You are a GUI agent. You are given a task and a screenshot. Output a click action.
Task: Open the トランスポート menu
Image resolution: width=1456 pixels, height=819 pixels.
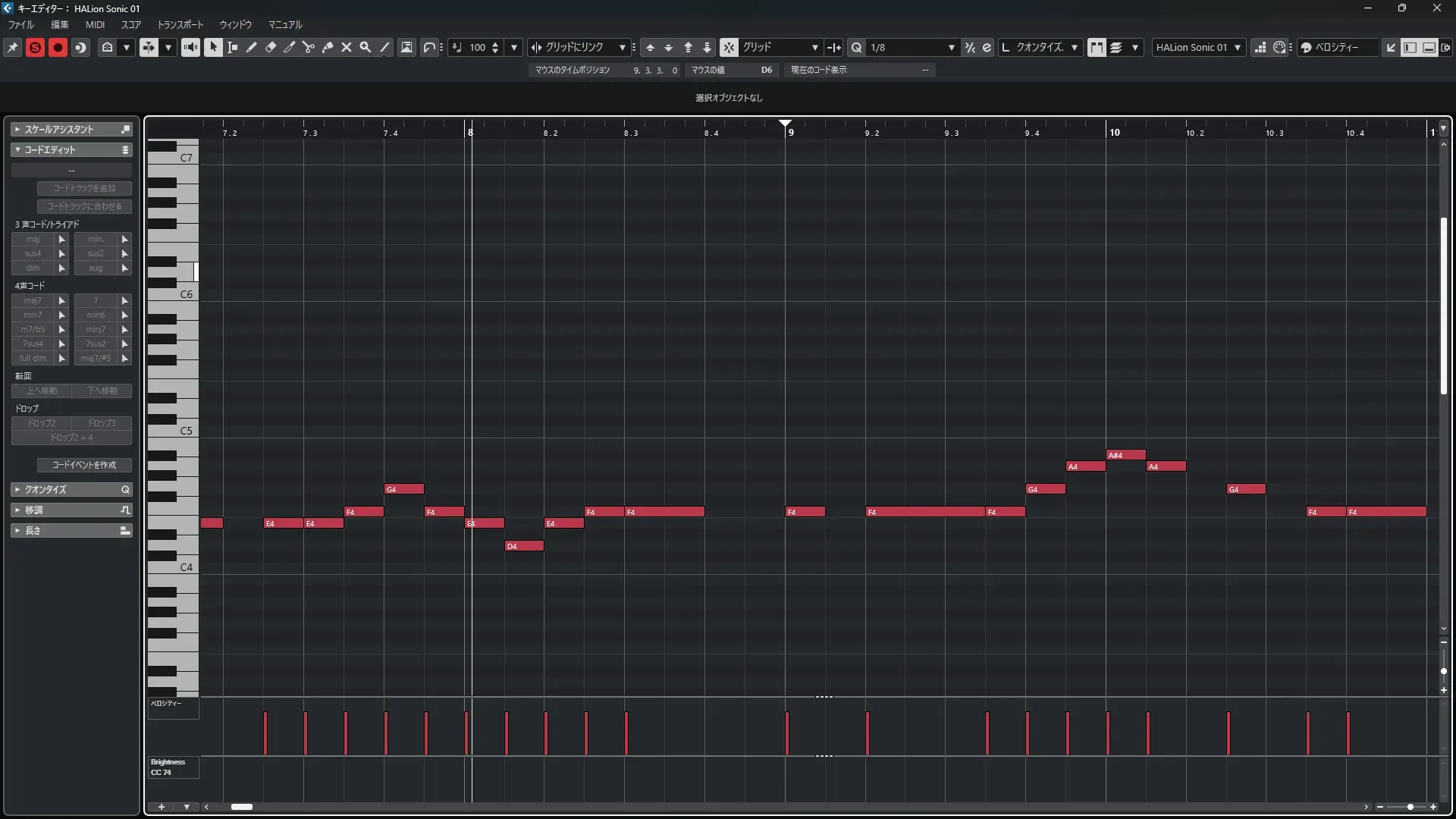[x=180, y=24]
